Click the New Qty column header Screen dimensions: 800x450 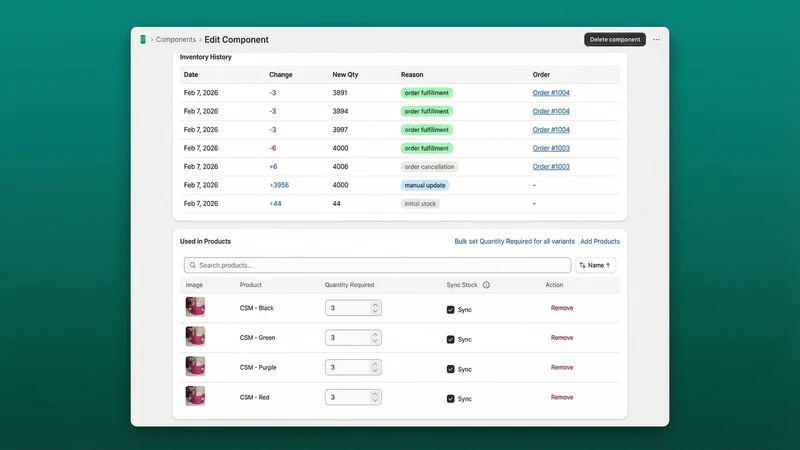pos(345,74)
